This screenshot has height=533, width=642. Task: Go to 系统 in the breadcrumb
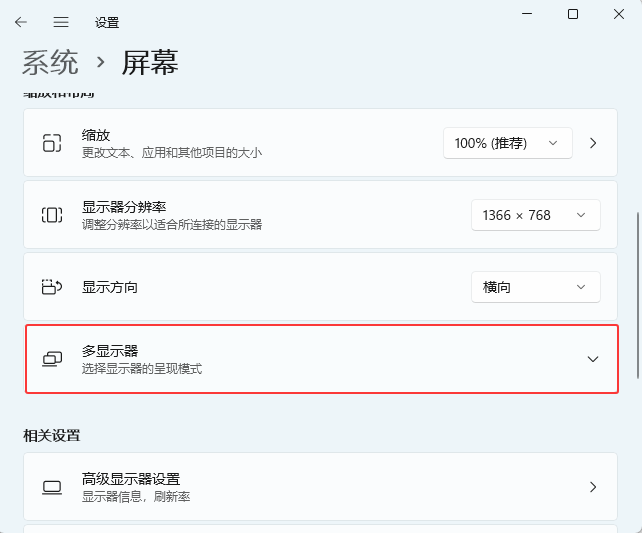50,62
